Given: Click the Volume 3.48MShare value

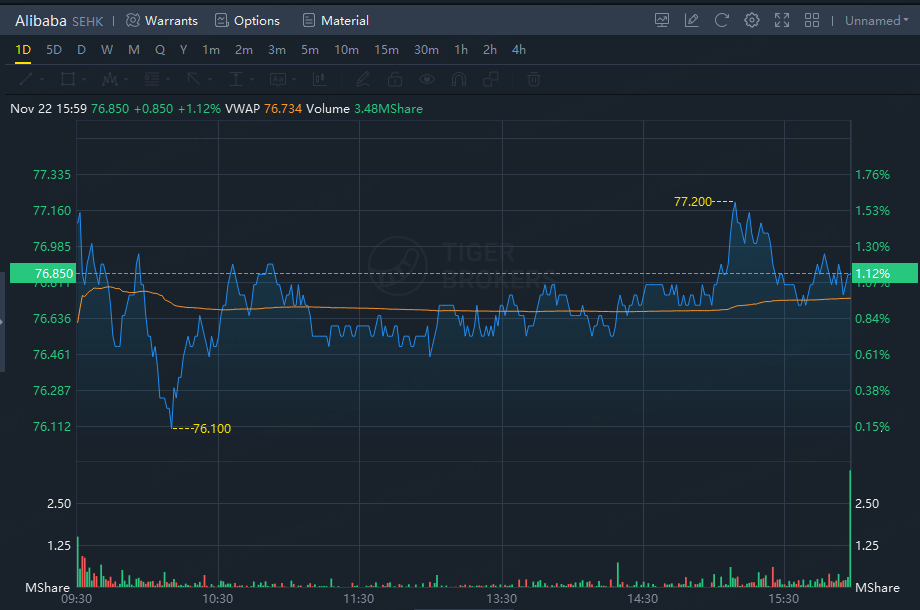Looking at the screenshot, I should tap(388, 109).
